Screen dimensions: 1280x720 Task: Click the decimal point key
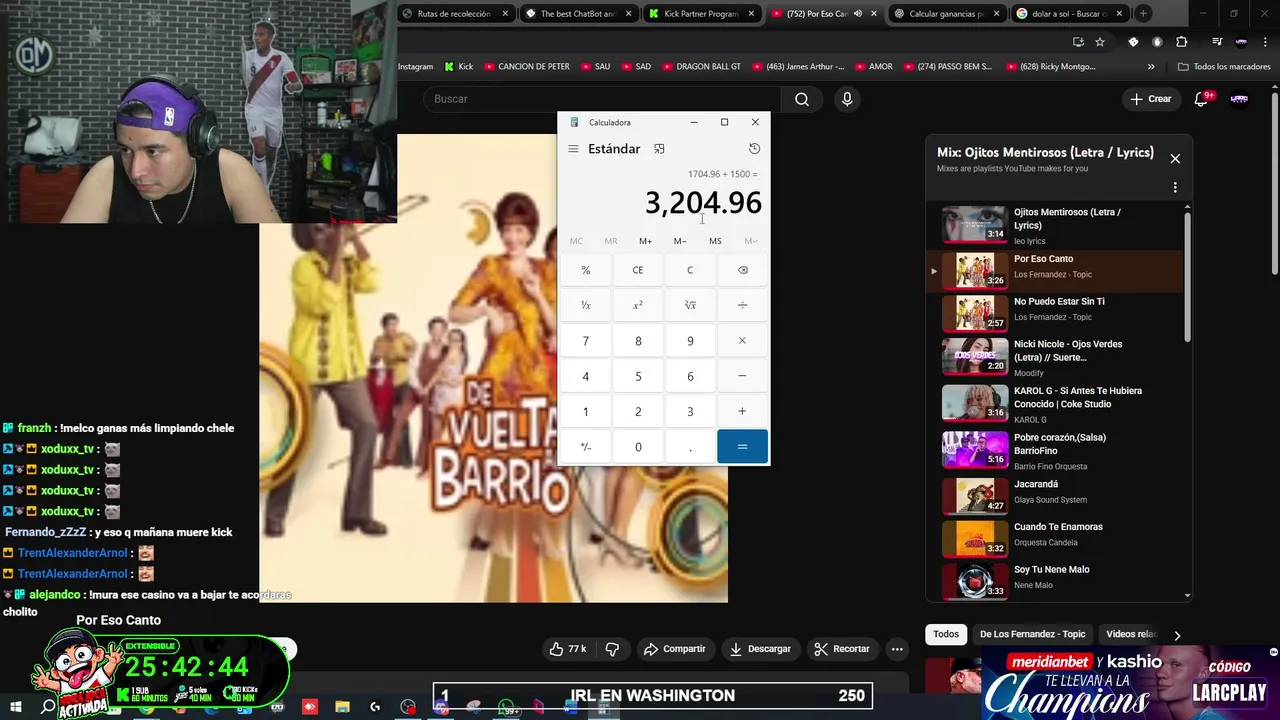coord(690,447)
